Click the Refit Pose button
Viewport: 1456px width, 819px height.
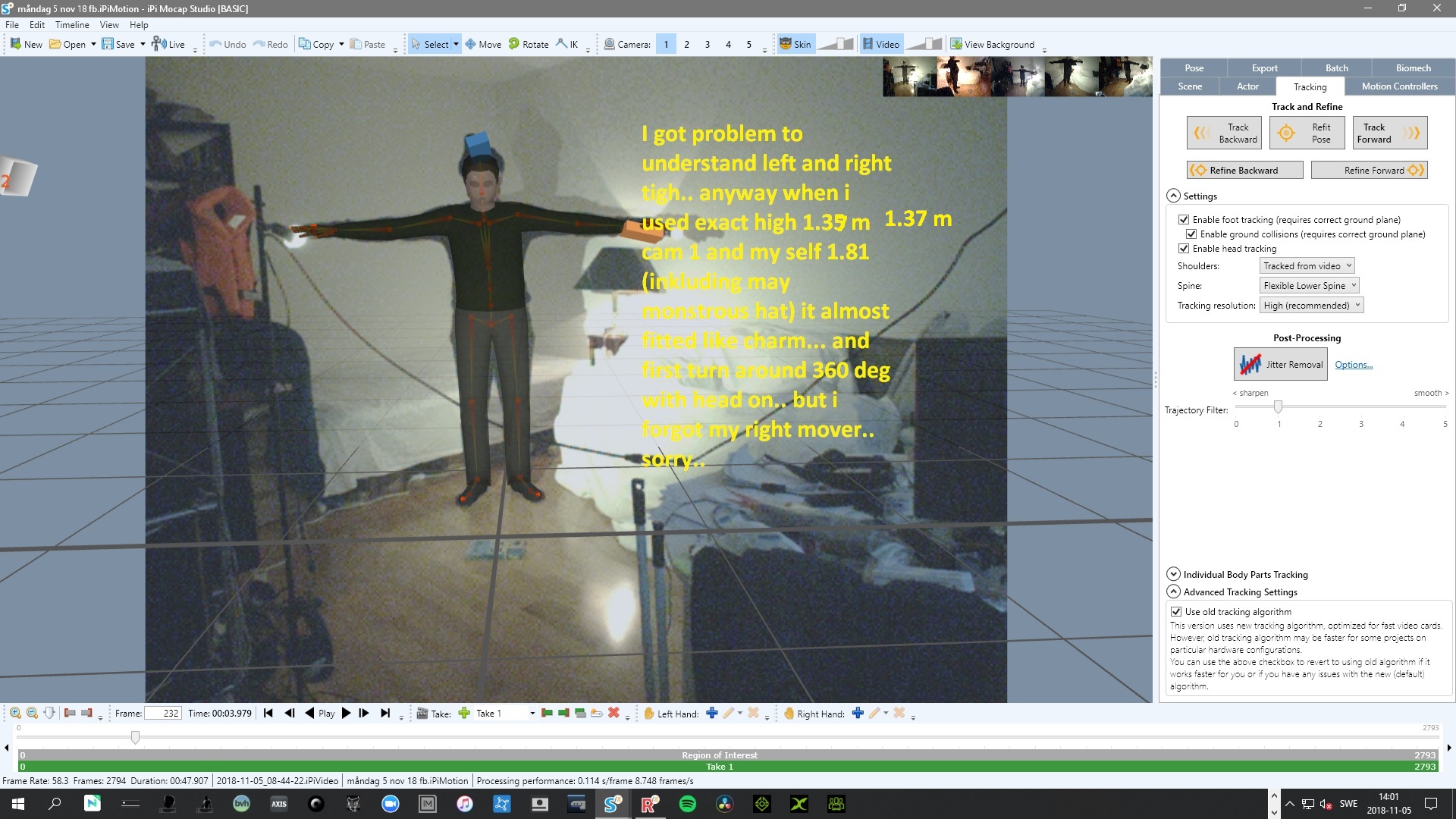click(x=1307, y=133)
